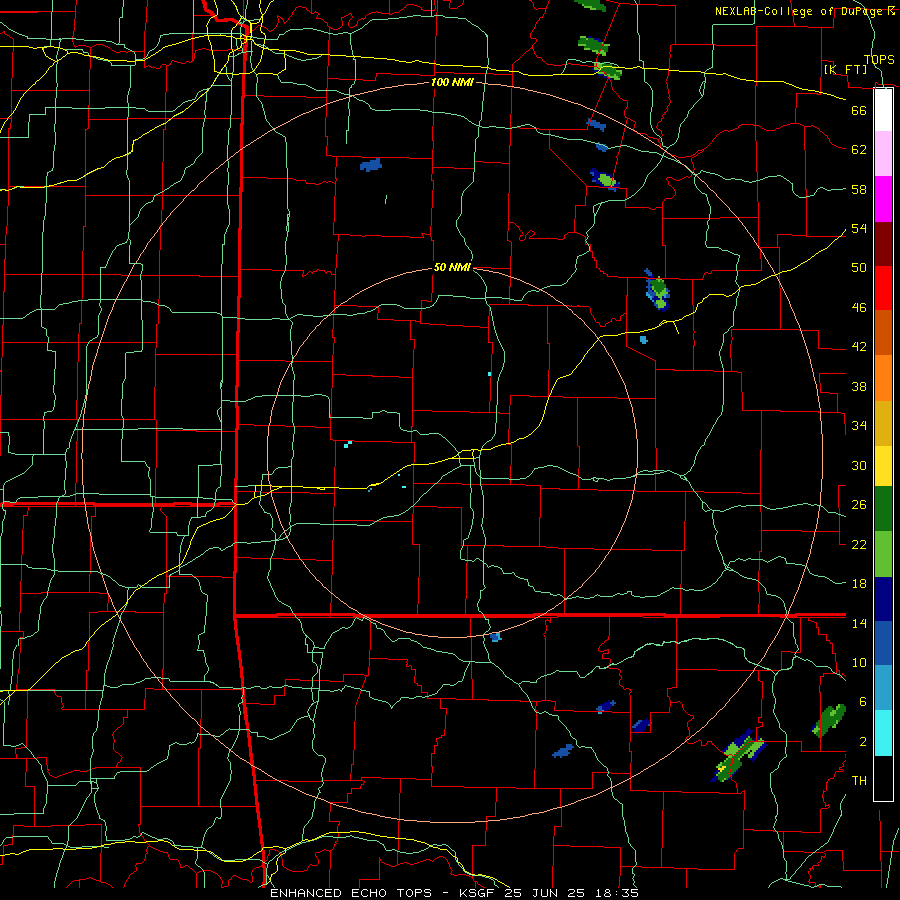Click the scale value "14"
The image size is (900, 900).
(859, 623)
